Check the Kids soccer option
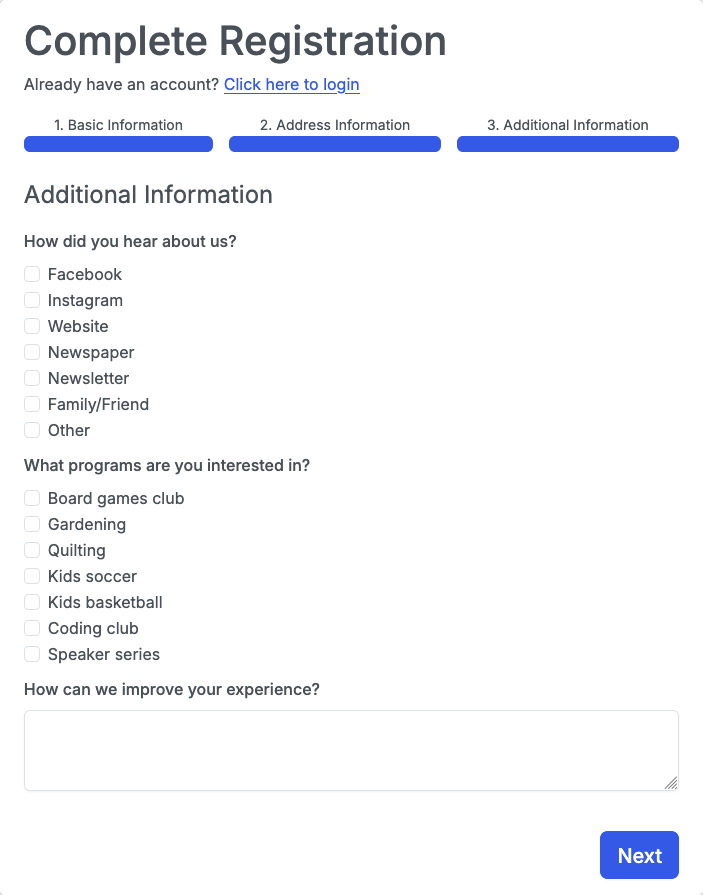This screenshot has height=895, width=703. pos(32,576)
